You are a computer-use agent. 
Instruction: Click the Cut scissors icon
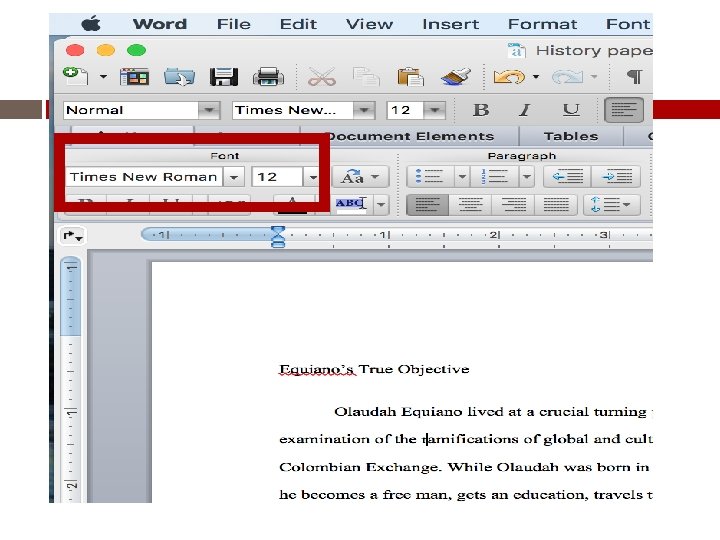point(321,77)
